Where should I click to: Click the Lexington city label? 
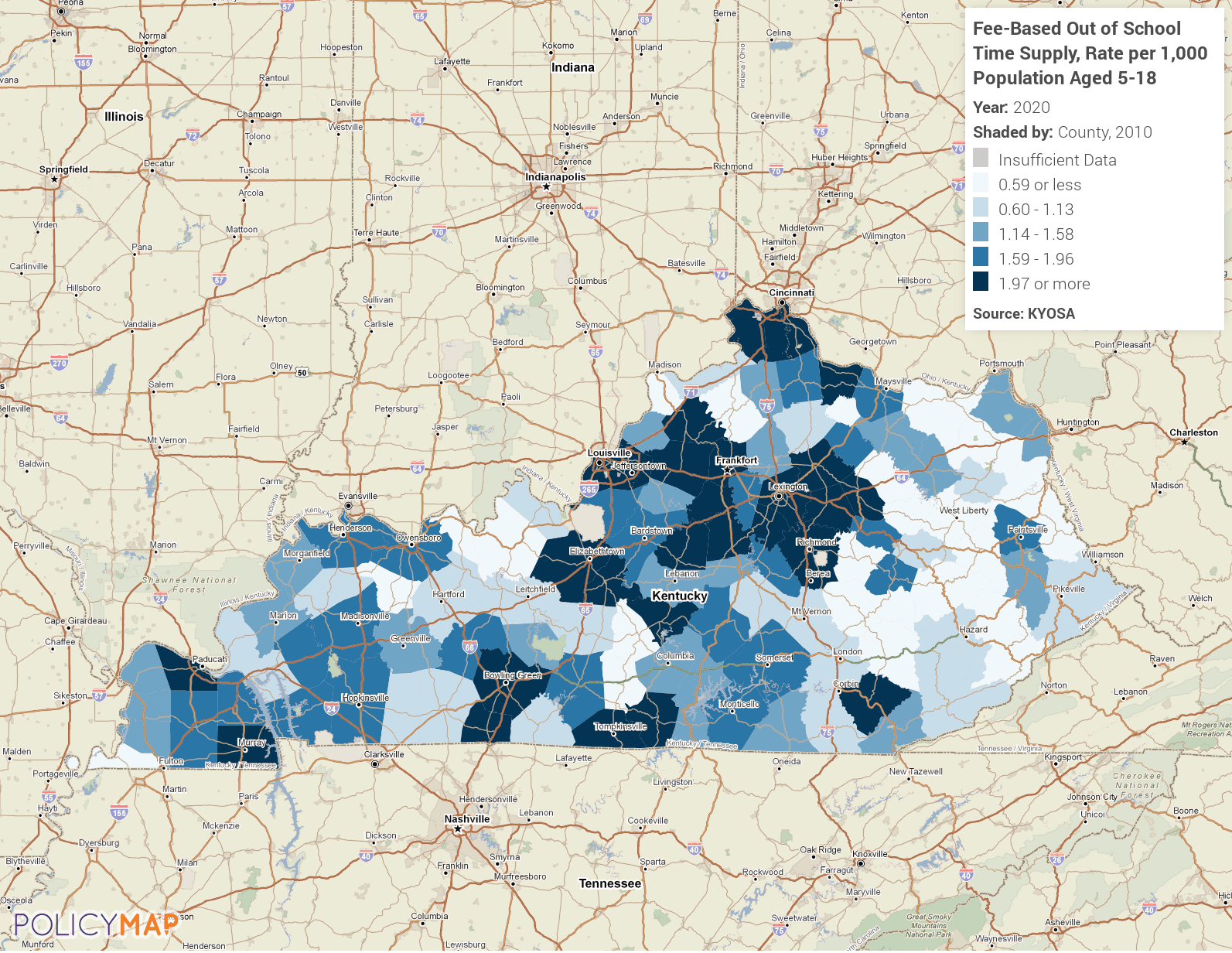tap(788, 487)
